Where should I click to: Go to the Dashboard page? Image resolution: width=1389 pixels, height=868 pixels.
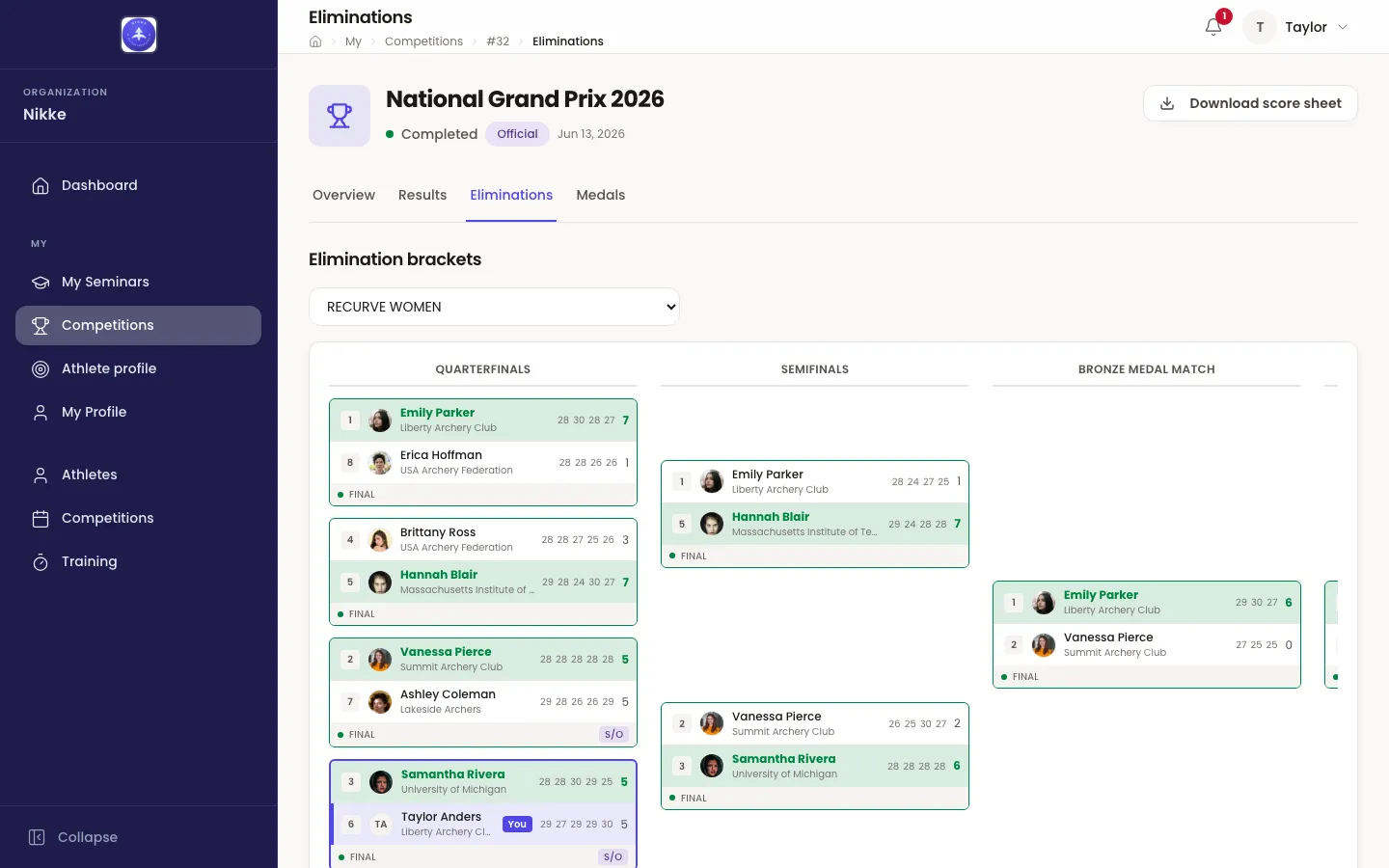click(139, 185)
